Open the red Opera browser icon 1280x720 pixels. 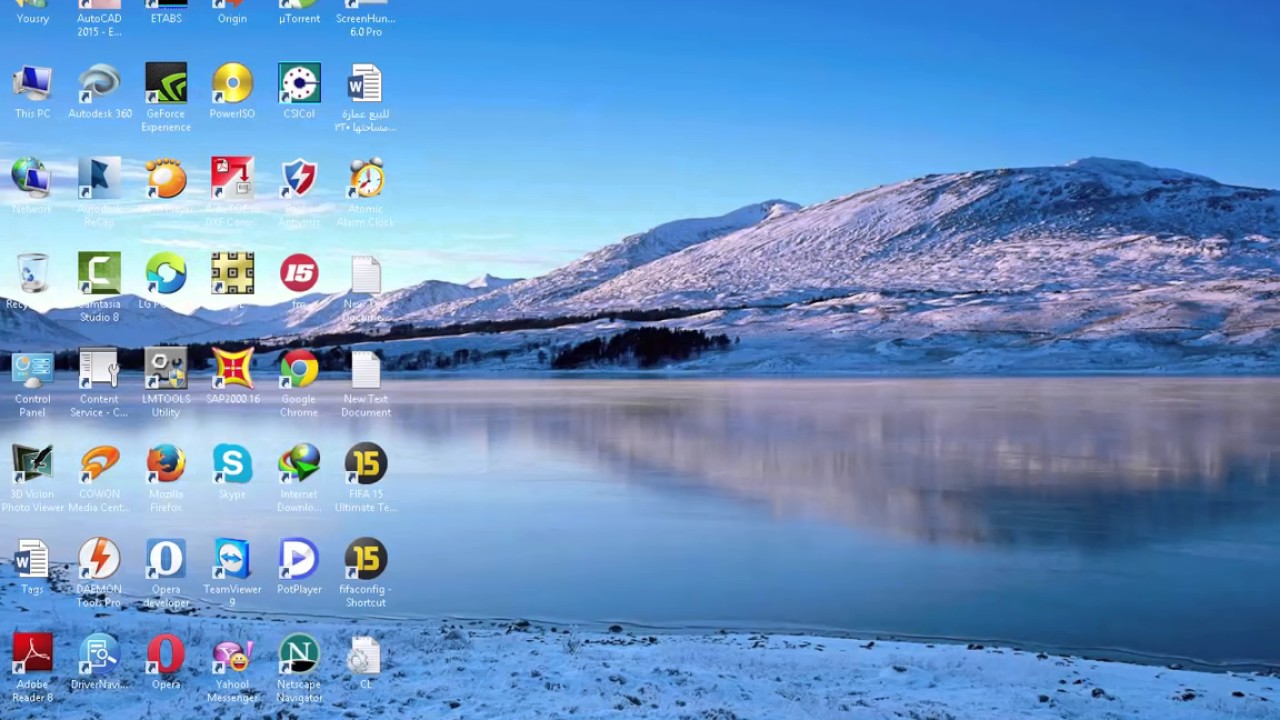pos(166,662)
